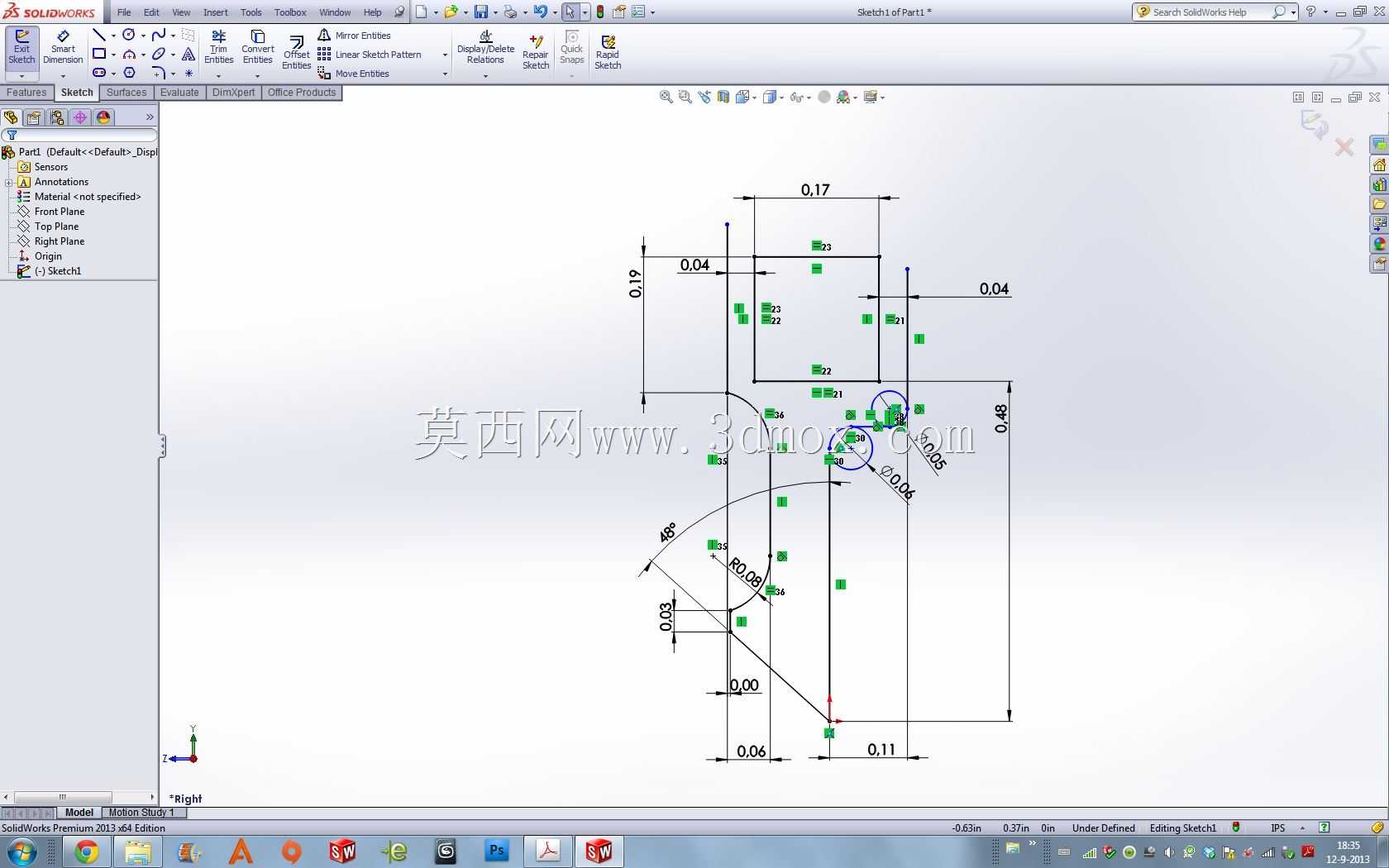Select the Ellipse sketch tool

[x=159, y=54]
